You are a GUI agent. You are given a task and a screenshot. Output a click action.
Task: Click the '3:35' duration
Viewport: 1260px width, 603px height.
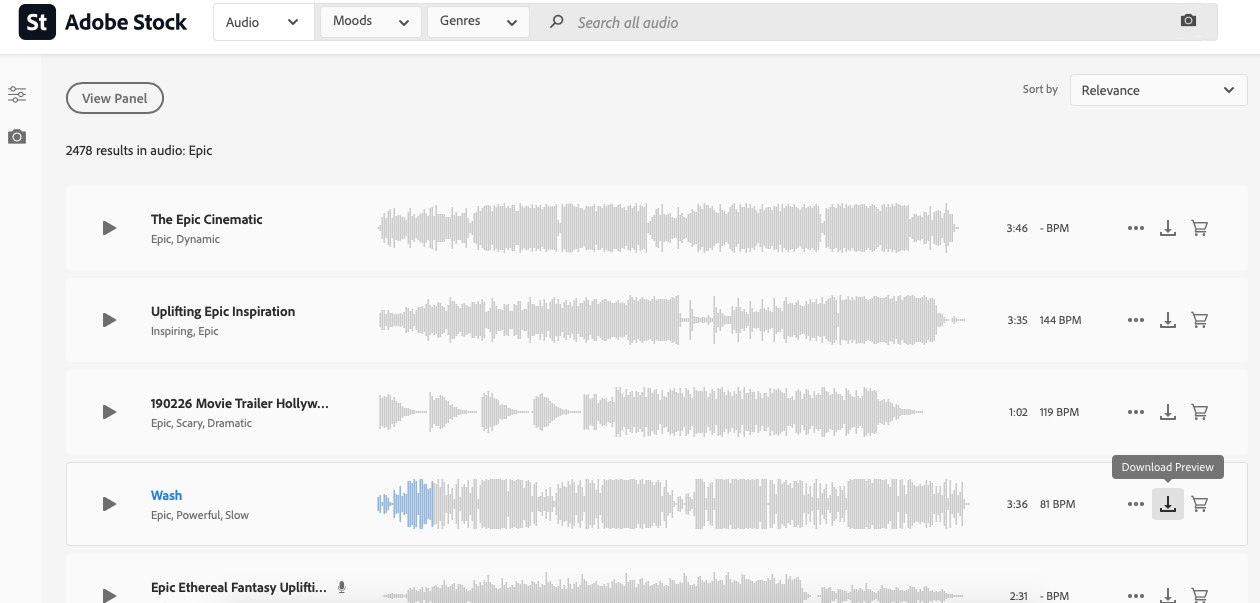click(1017, 320)
